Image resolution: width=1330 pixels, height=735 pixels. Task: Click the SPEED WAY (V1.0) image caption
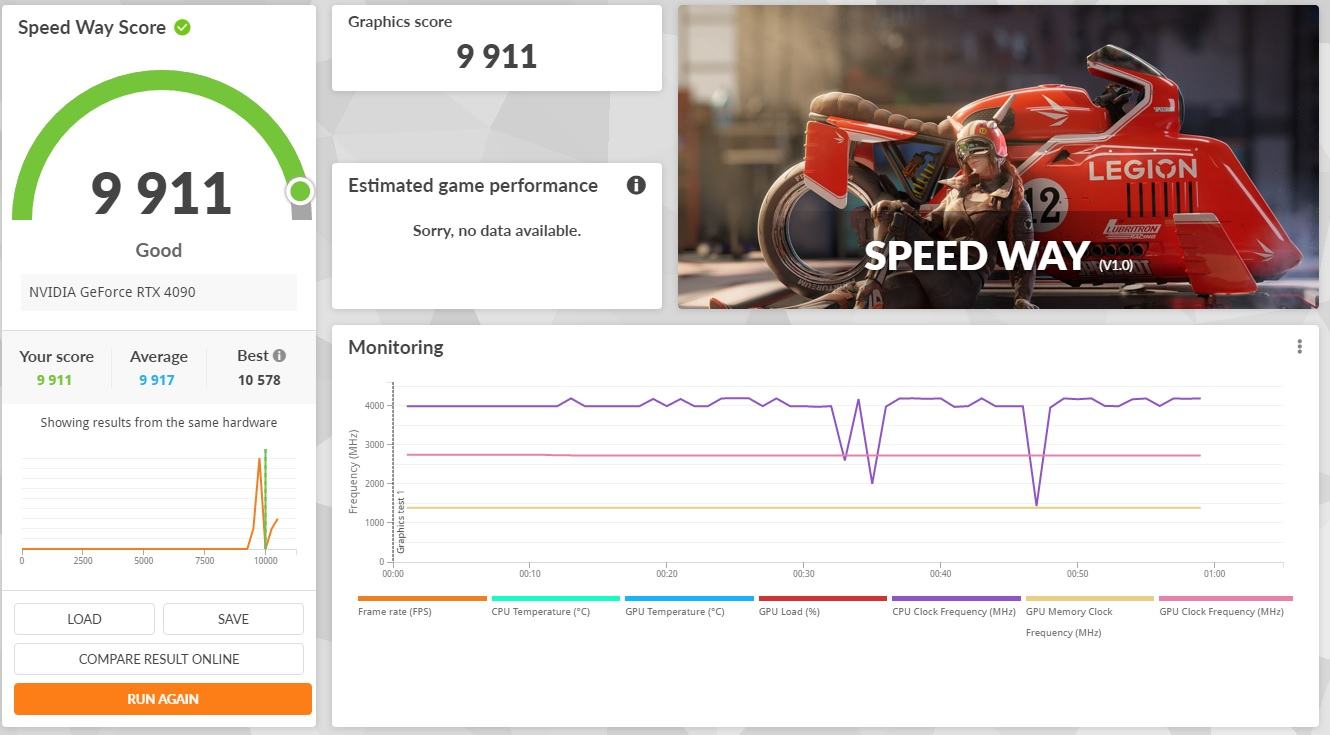tap(1000, 256)
